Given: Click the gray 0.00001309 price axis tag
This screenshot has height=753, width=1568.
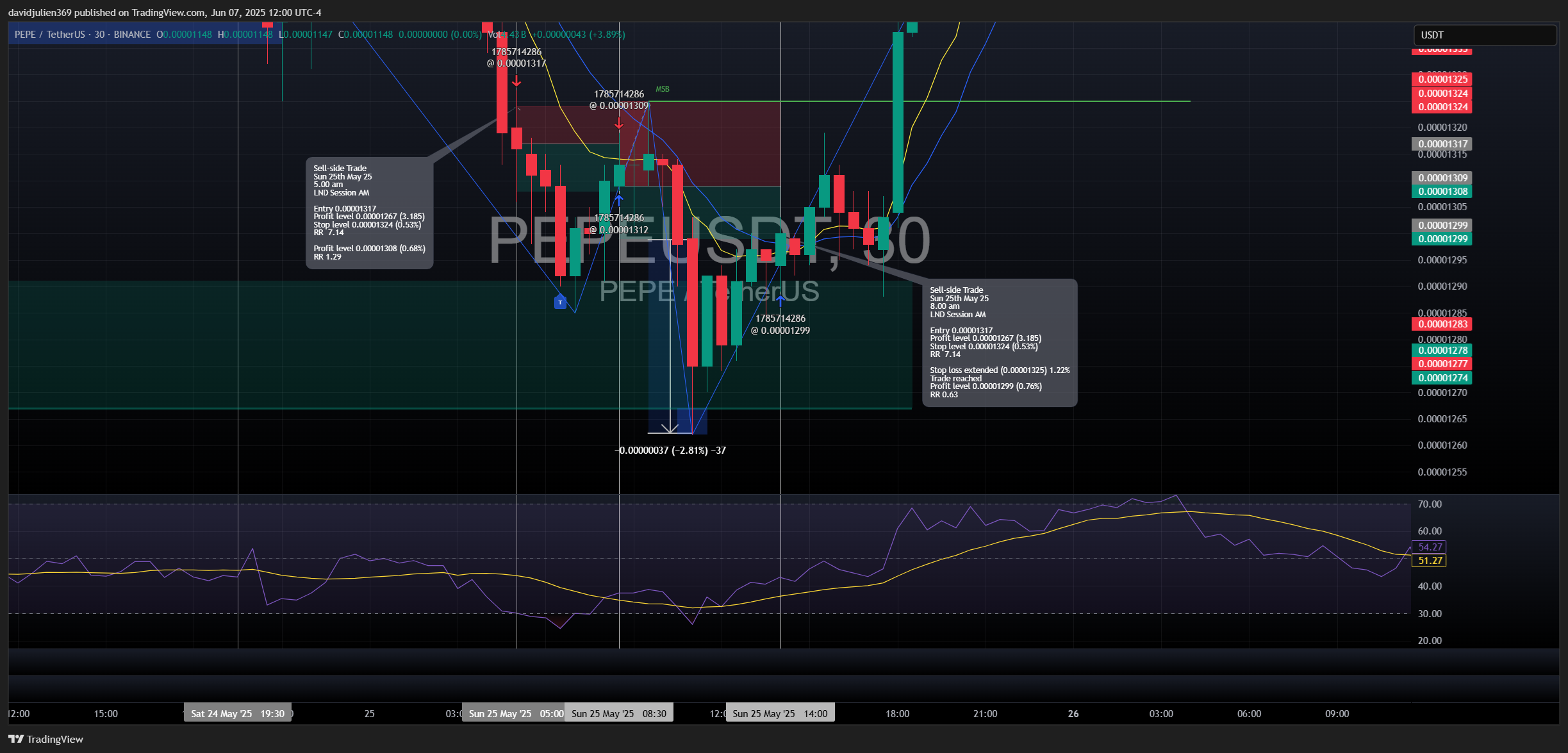Looking at the screenshot, I should (x=1442, y=178).
